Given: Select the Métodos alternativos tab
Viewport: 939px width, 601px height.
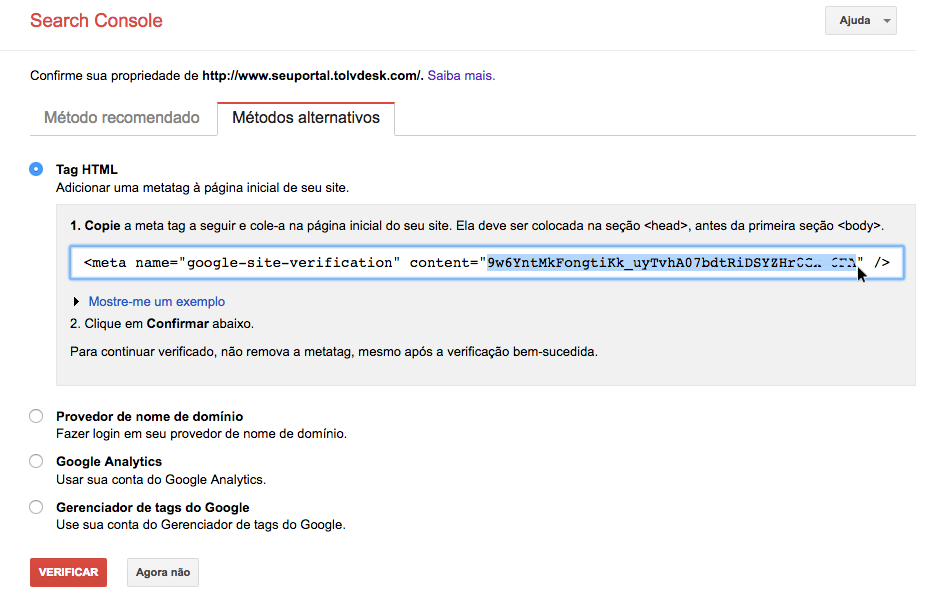Looking at the screenshot, I should point(306,118).
